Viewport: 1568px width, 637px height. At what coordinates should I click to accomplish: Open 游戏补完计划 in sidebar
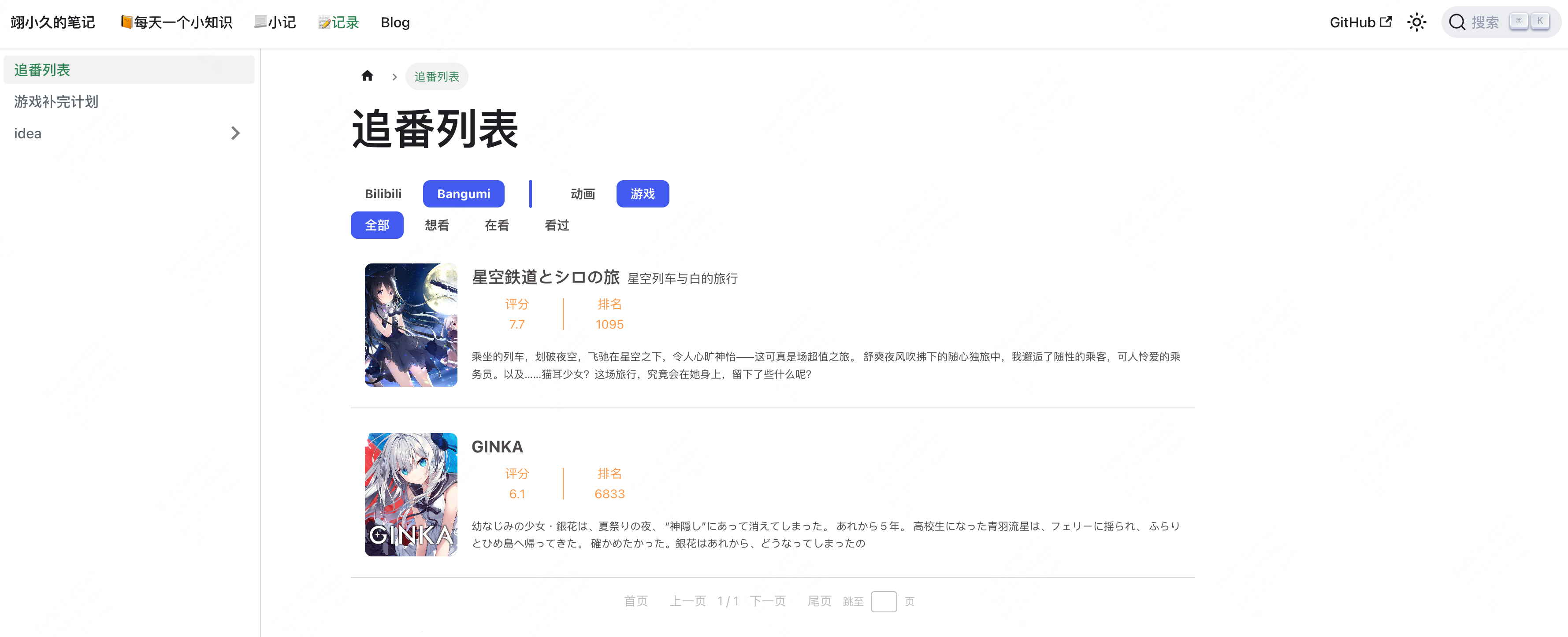click(x=56, y=102)
